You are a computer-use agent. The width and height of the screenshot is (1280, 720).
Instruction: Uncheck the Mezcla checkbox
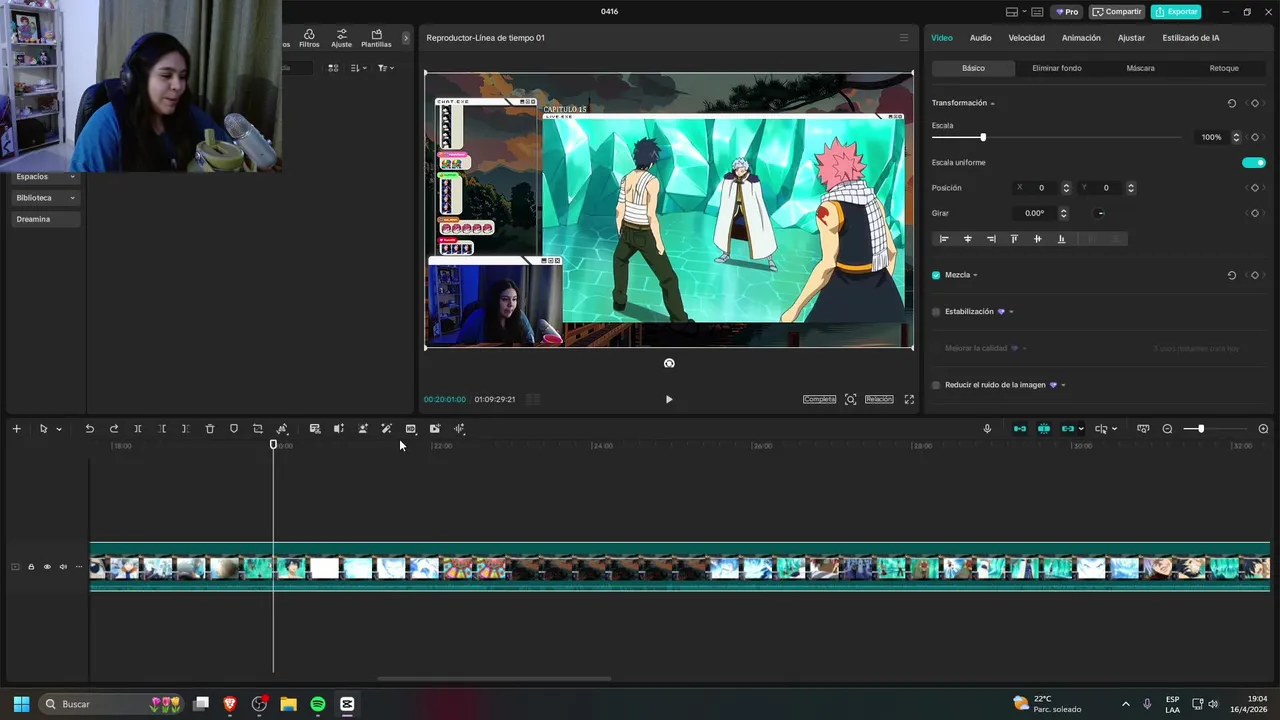936,275
